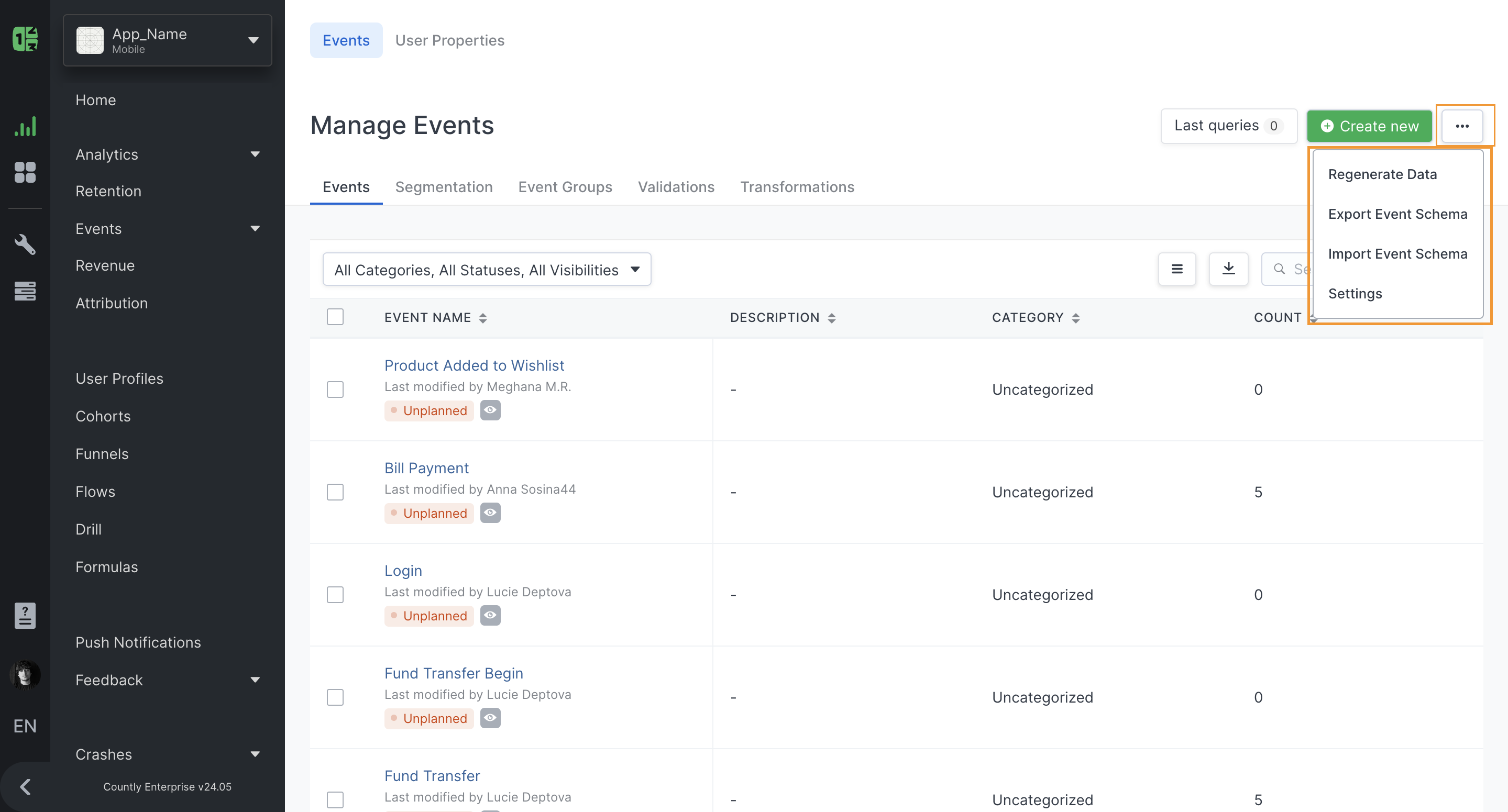The width and height of the screenshot is (1508, 812).
Task: Expand the Feedback sidebar menu
Action: click(168, 680)
